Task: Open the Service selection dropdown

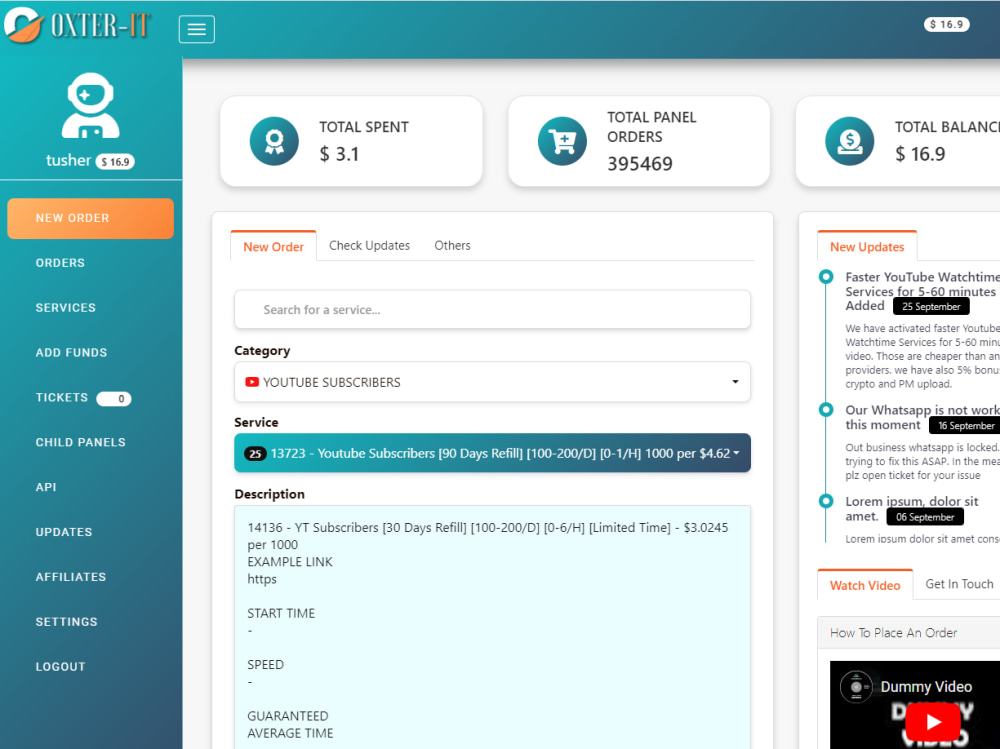Action: [492, 452]
